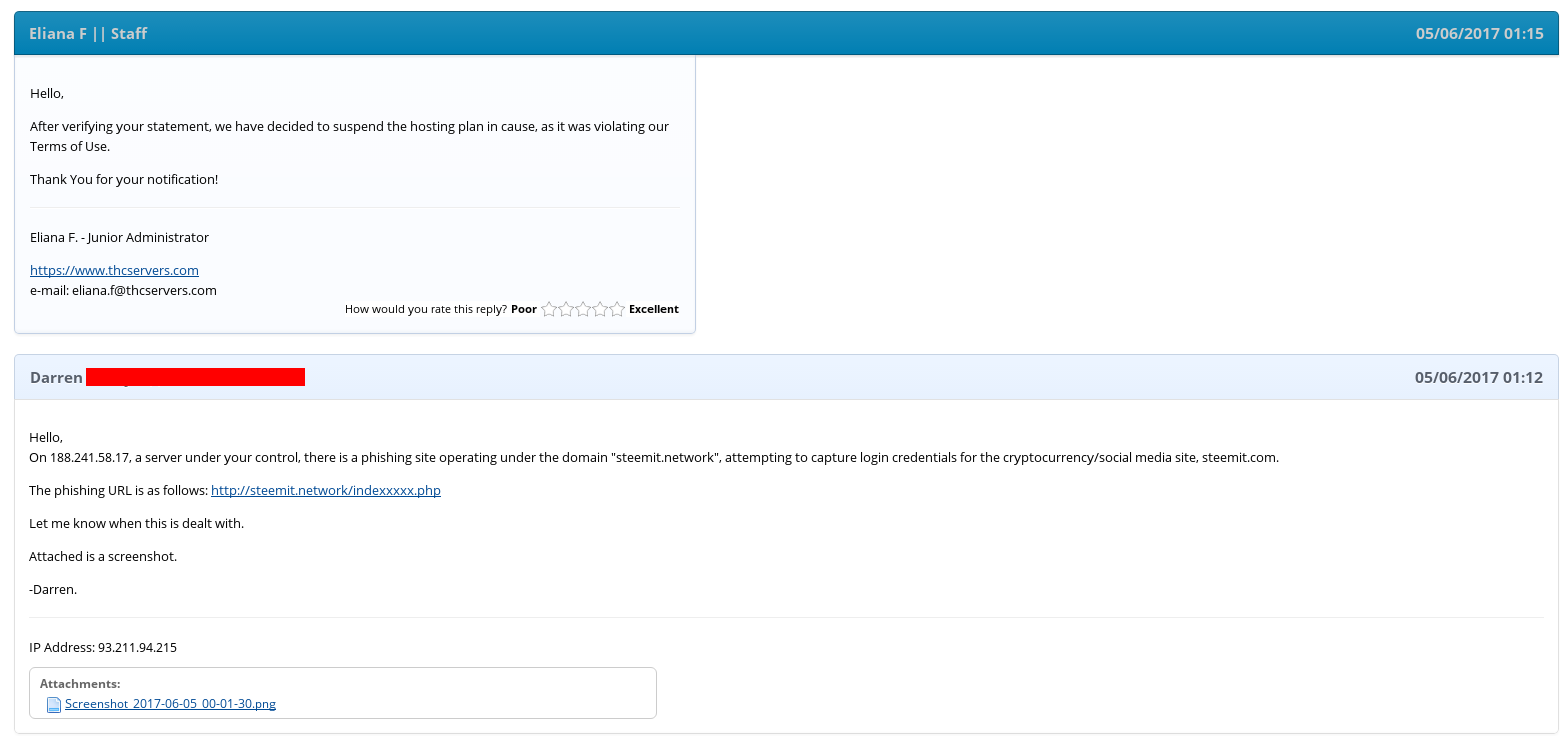Click the sentence starting 'After verifying your statement'
Image resolution: width=1564 pixels, height=736 pixels.
point(349,136)
